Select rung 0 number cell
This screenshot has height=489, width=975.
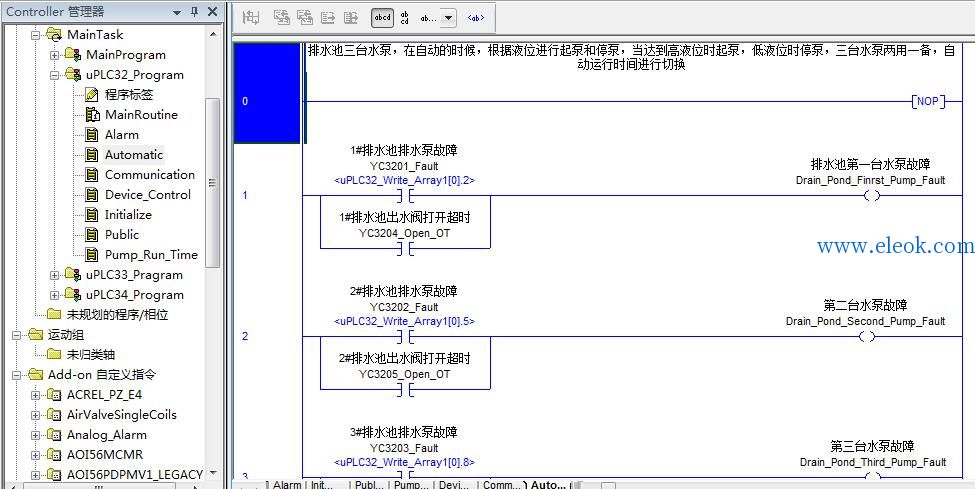[267, 93]
